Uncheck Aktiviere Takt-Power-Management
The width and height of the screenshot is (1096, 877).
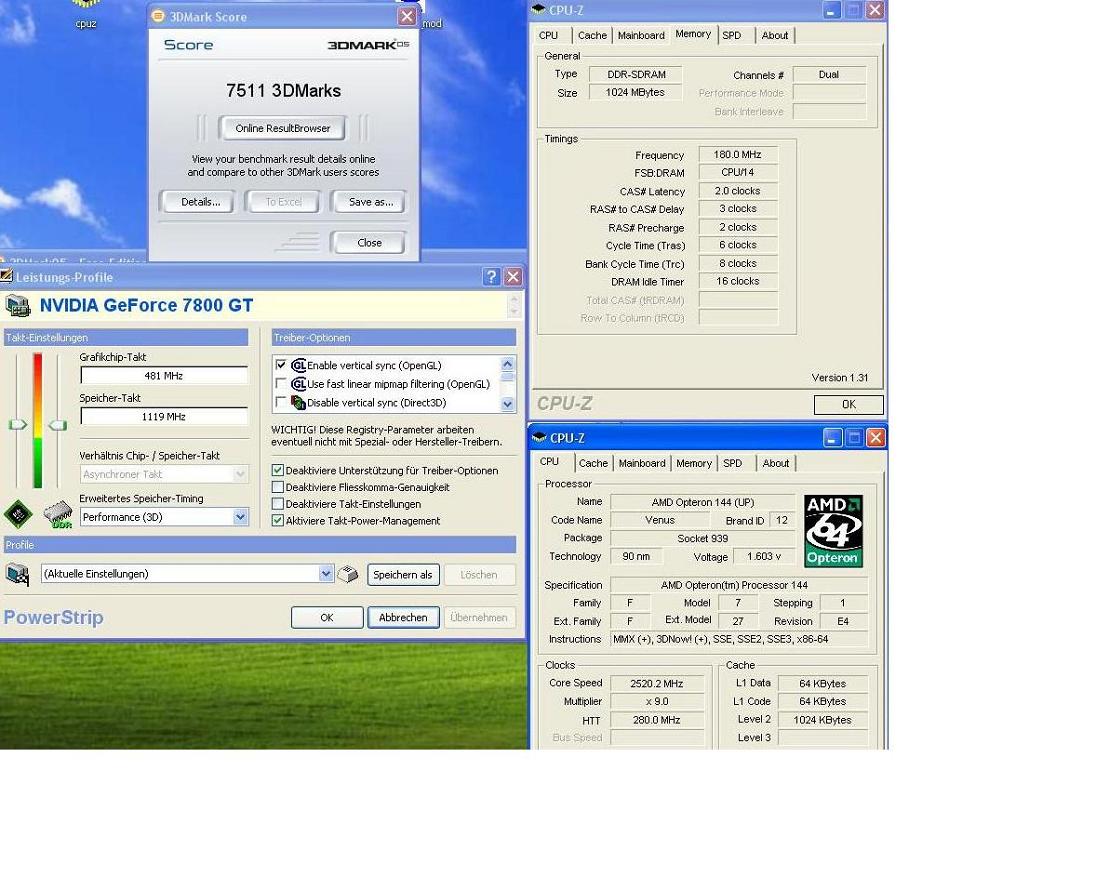pyautogui.click(x=277, y=521)
